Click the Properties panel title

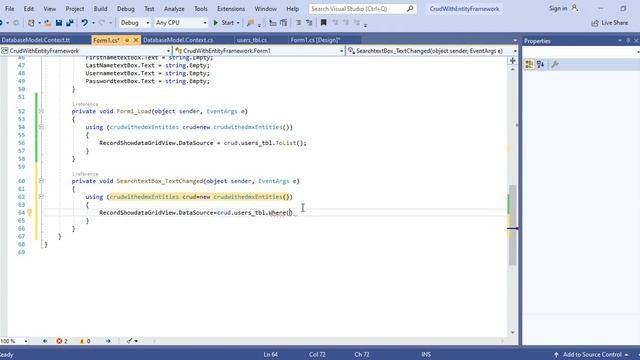tap(537, 41)
